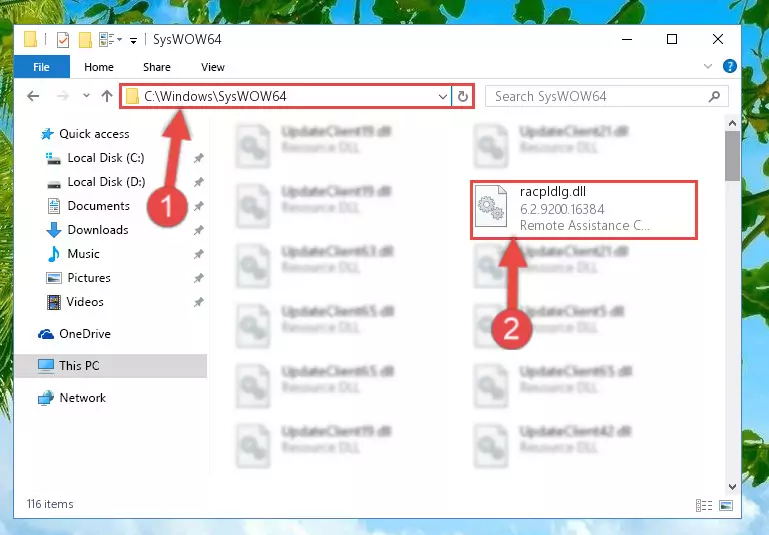Image resolution: width=769 pixels, height=535 pixels.
Task: Go forward using the Forward arrow
Action: click(63, 96)
